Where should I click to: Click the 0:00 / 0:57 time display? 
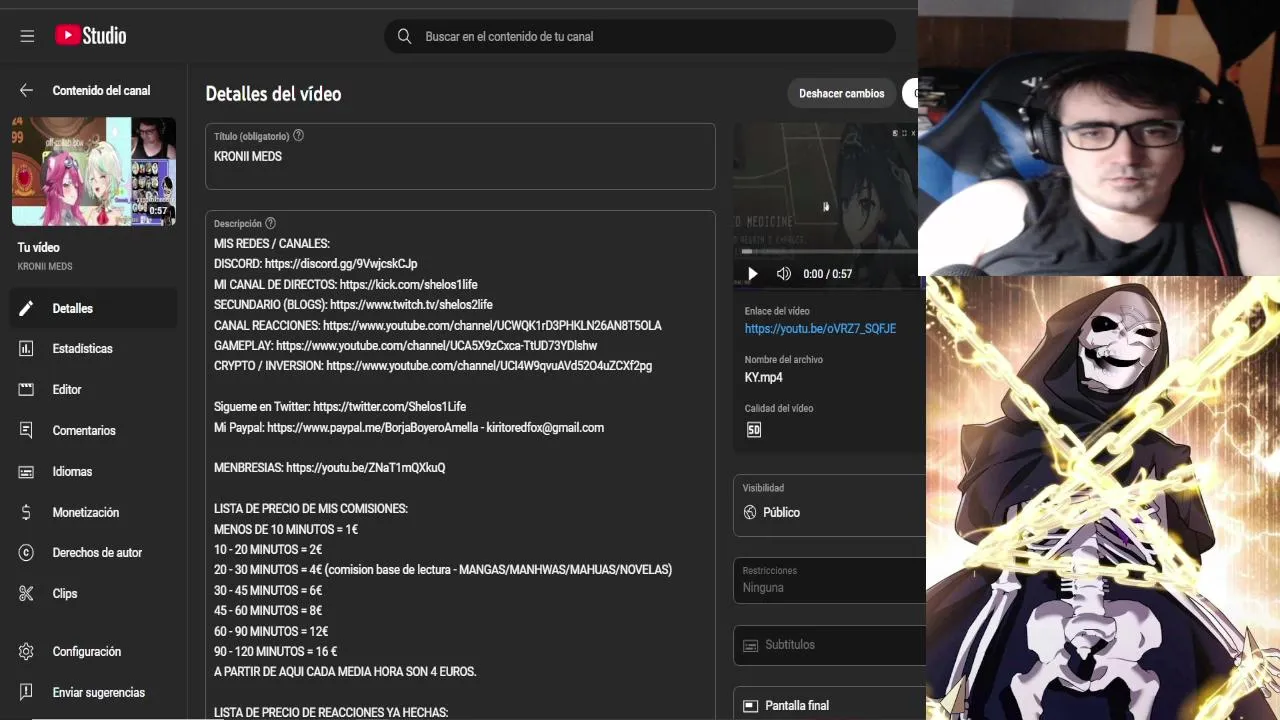[x=827, y=274]
